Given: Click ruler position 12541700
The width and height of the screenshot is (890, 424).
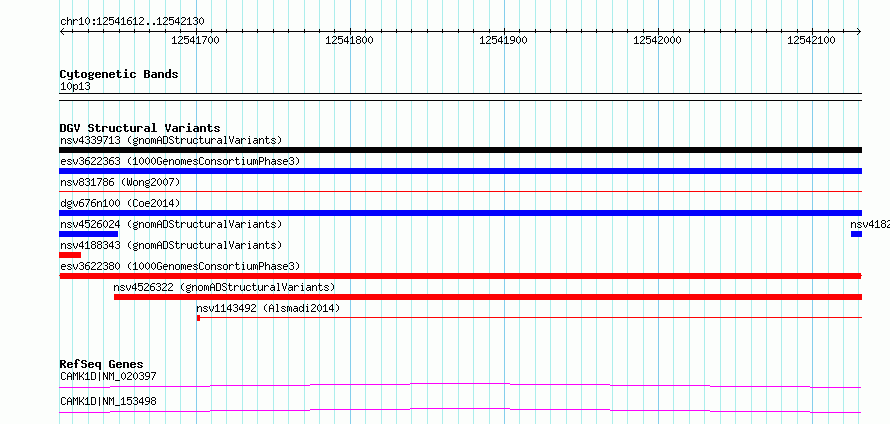Looking at the screenshot, I should click(195, 40).
